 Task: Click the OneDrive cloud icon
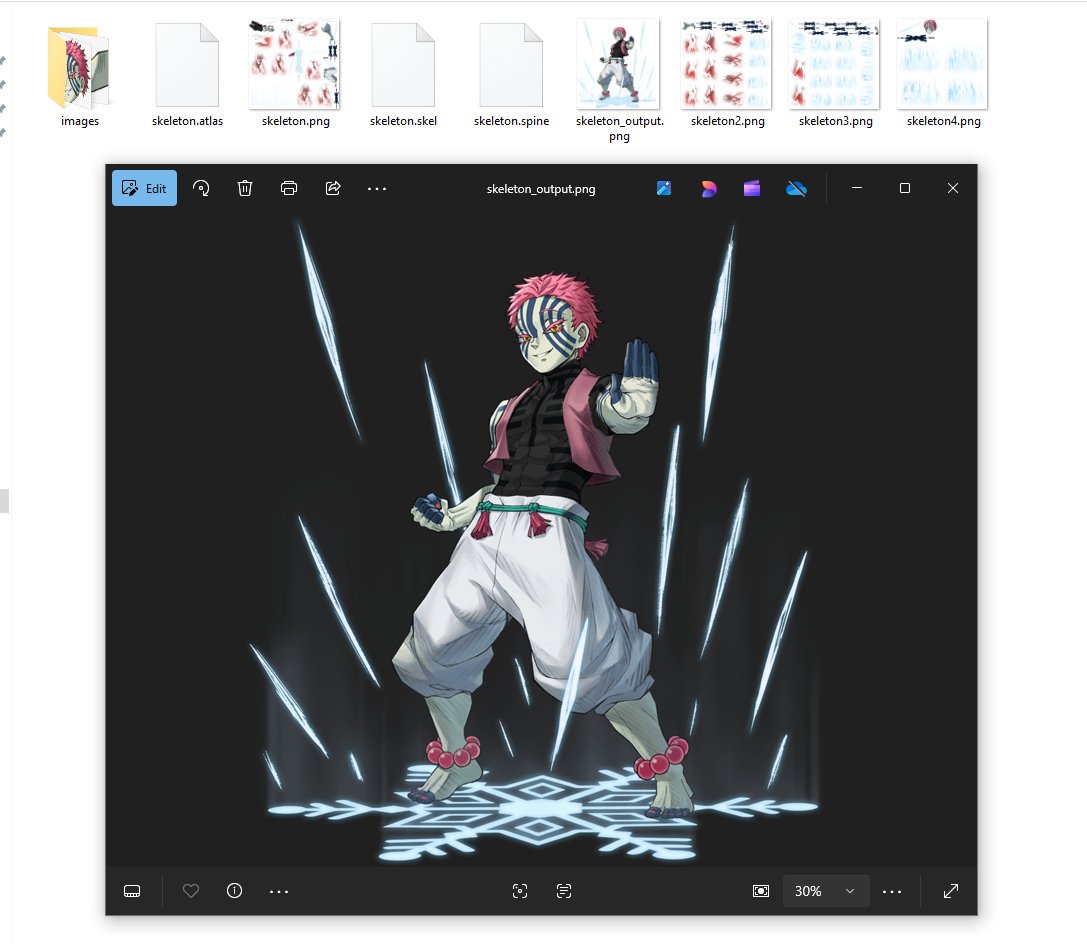pyautogui.click(x=796, y=188)
